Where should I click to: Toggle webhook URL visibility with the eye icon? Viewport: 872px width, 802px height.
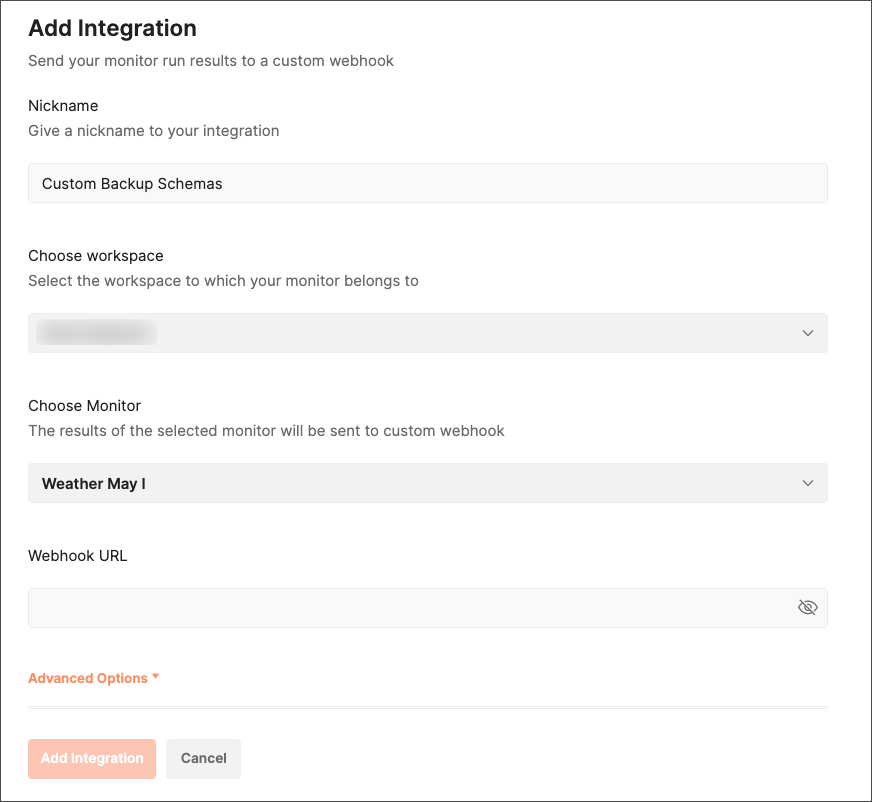pyautogui.click(x=808, y=608)
